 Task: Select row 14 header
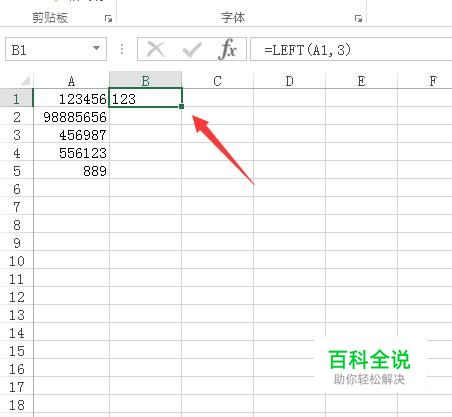point(17,332)
